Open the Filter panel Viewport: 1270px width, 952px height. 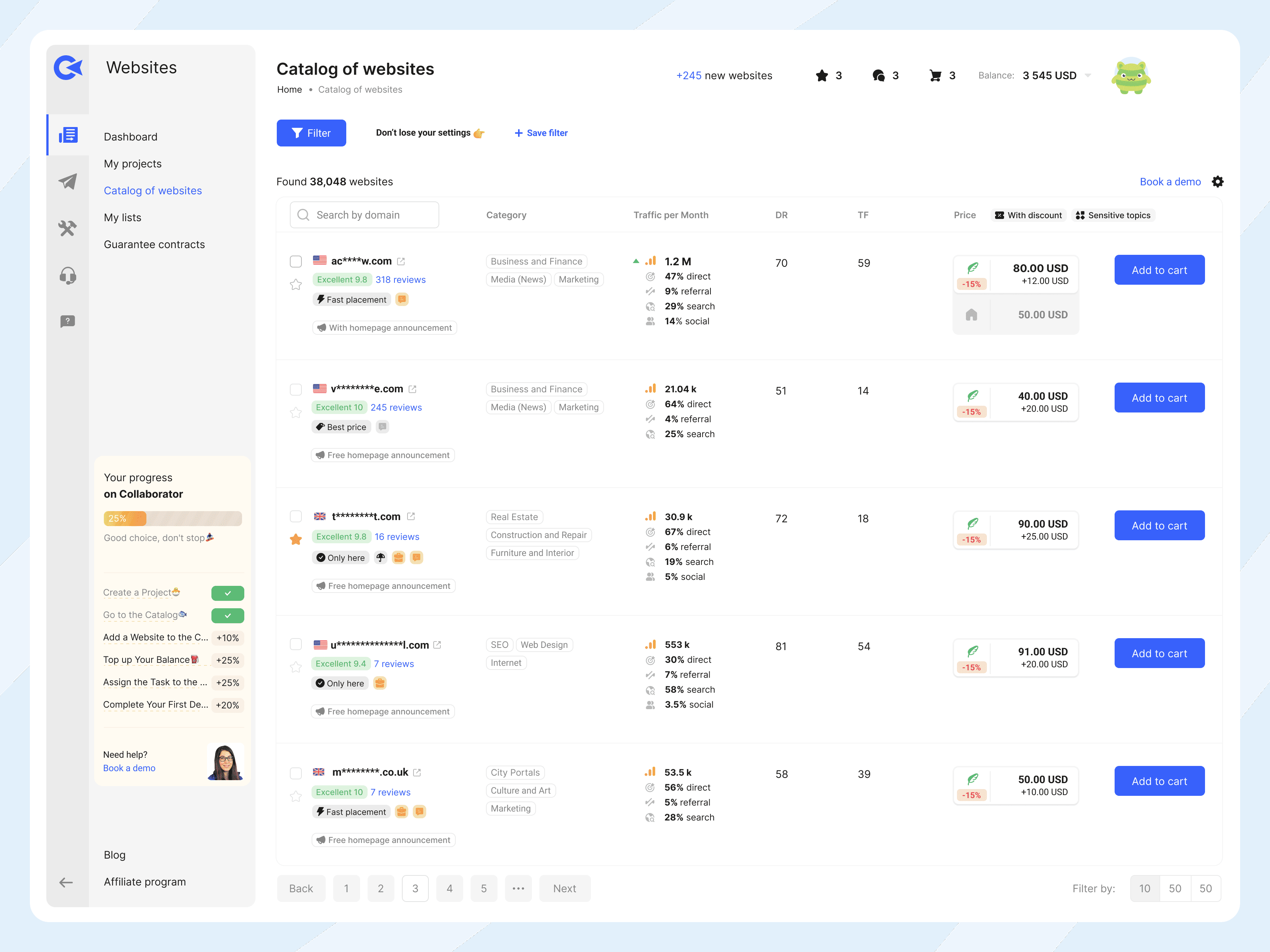click(311, 133)
